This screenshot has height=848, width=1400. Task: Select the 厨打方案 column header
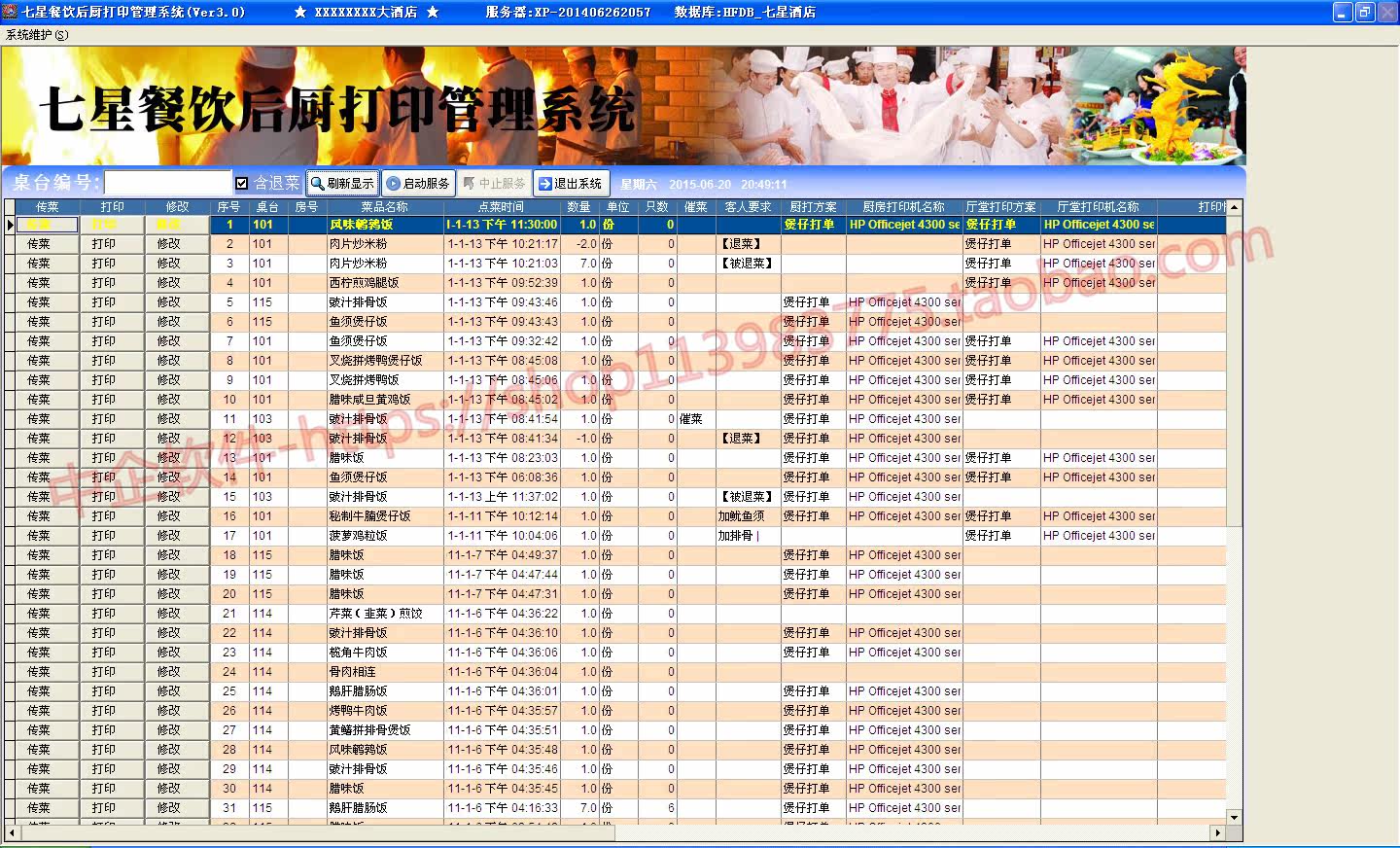[x=813, y=207]
